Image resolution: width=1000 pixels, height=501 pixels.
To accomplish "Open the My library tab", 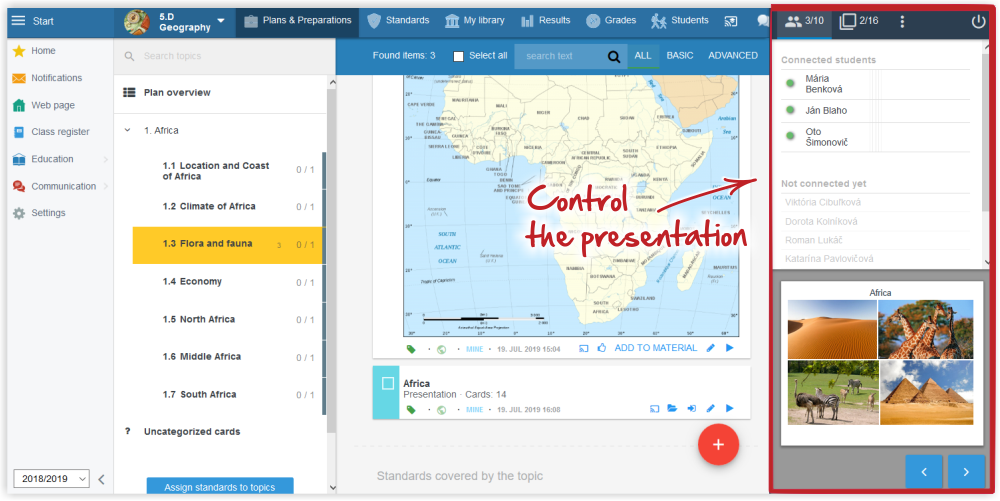I will coord(474,20).
